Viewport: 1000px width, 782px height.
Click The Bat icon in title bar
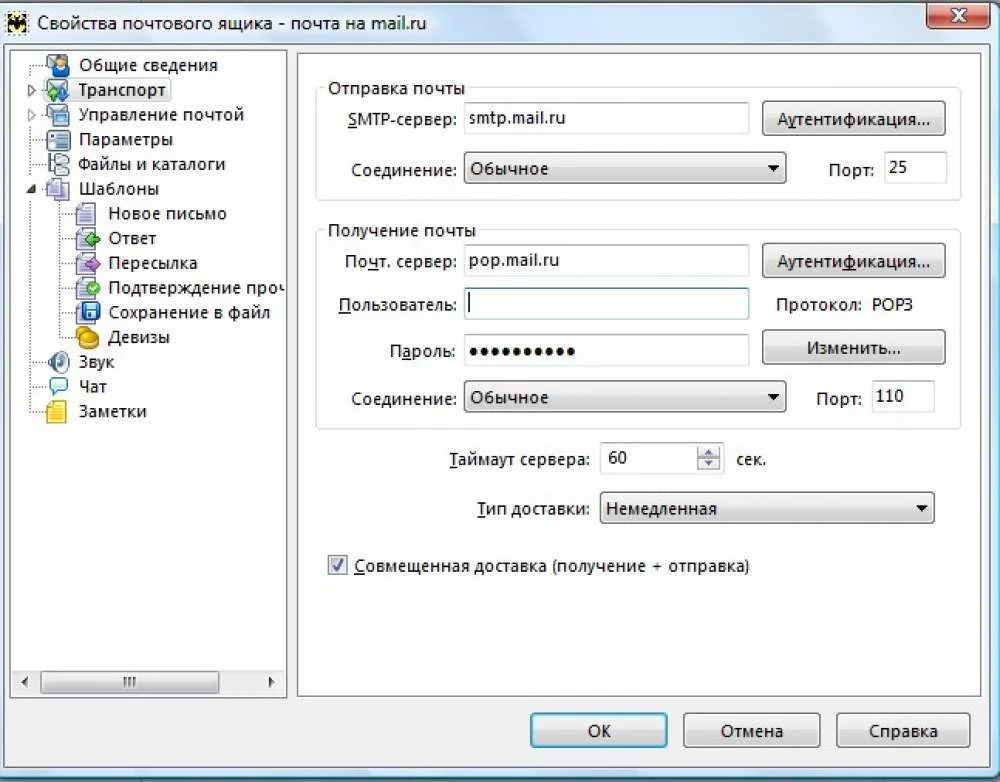[x=17, y=24]
